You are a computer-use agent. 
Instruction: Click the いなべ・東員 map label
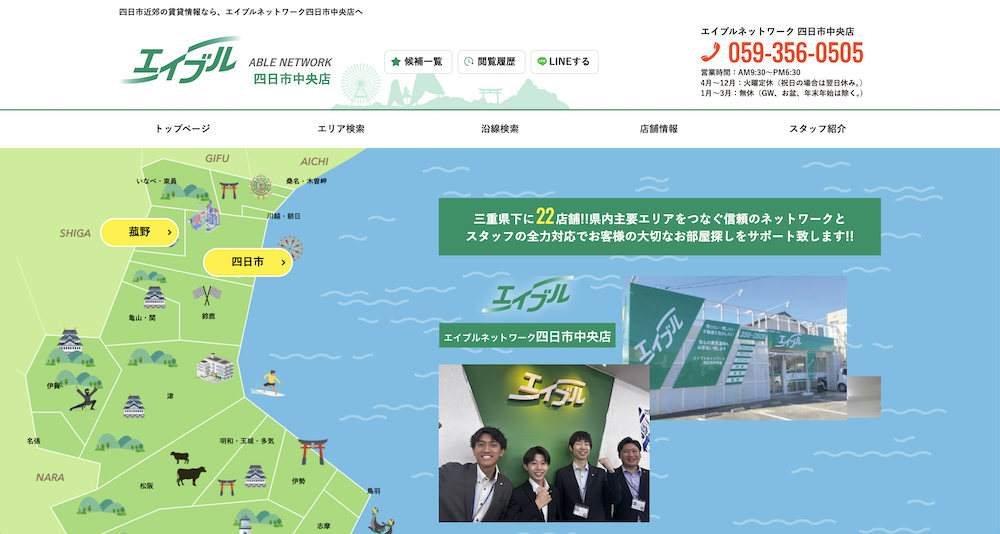pyautogui.click(x=156, y=181)
